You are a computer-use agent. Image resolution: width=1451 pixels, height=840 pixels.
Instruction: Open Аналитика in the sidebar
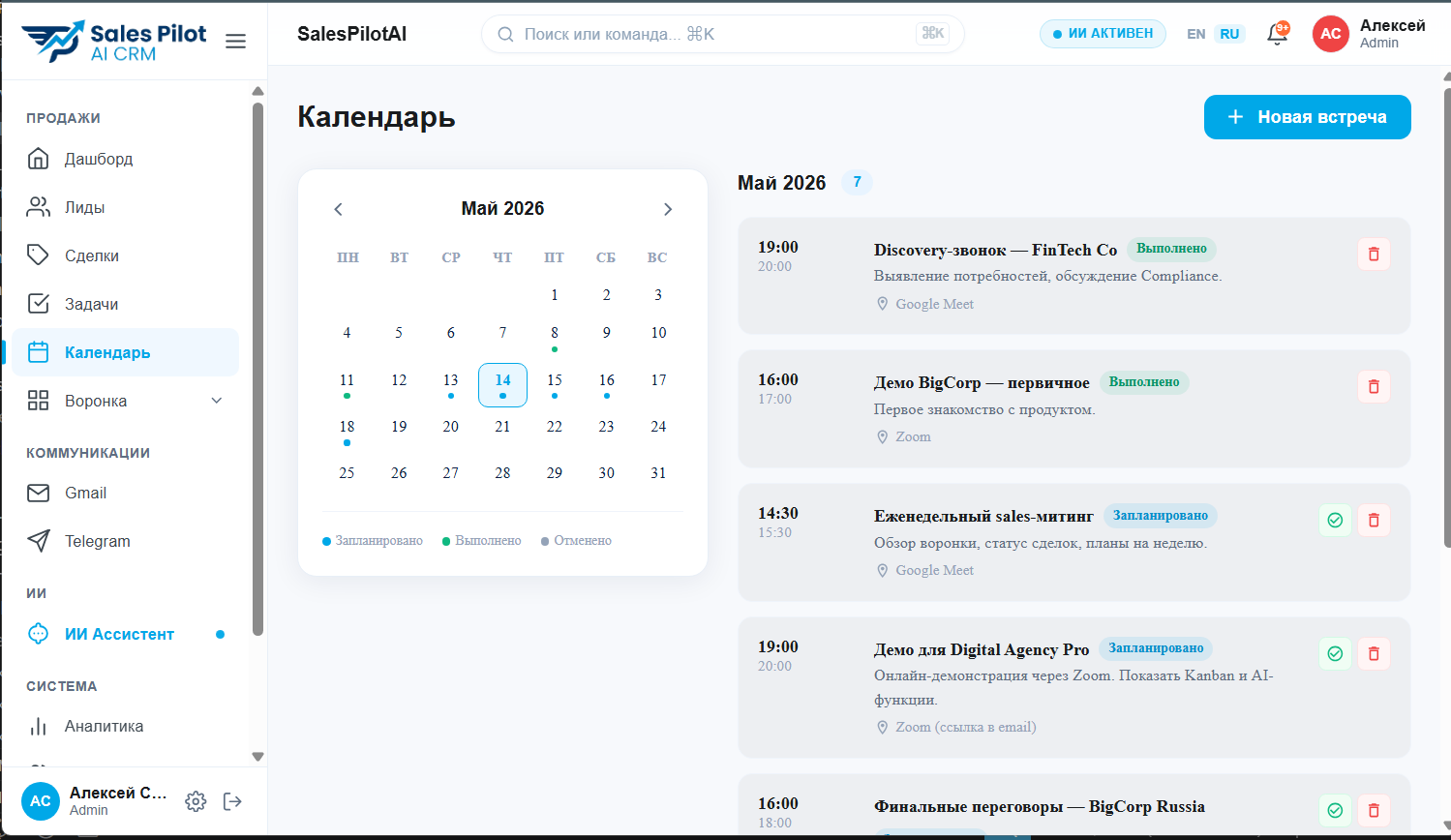[125, 726]
